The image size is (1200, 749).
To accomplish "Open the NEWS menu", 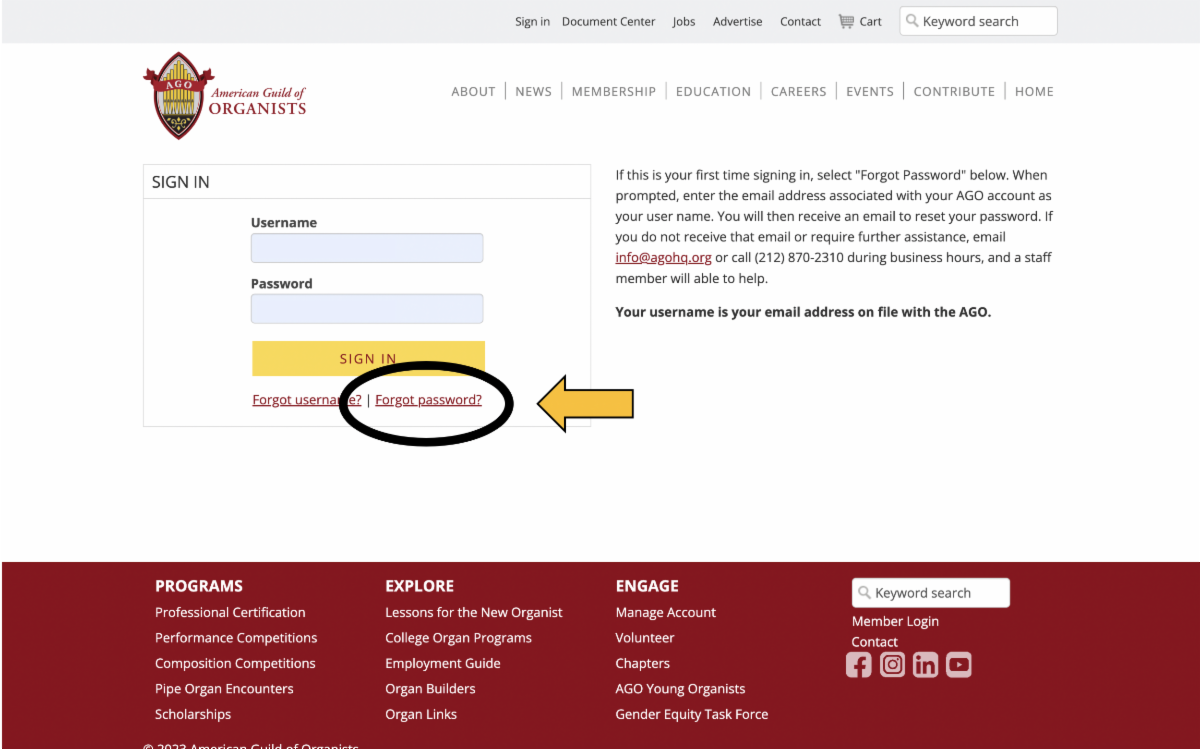I will [533, 91].
